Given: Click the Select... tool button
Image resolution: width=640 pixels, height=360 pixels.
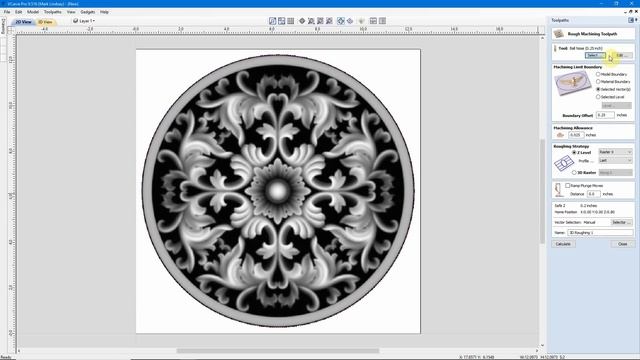Looking at the screenshot, I should point(595,55).
